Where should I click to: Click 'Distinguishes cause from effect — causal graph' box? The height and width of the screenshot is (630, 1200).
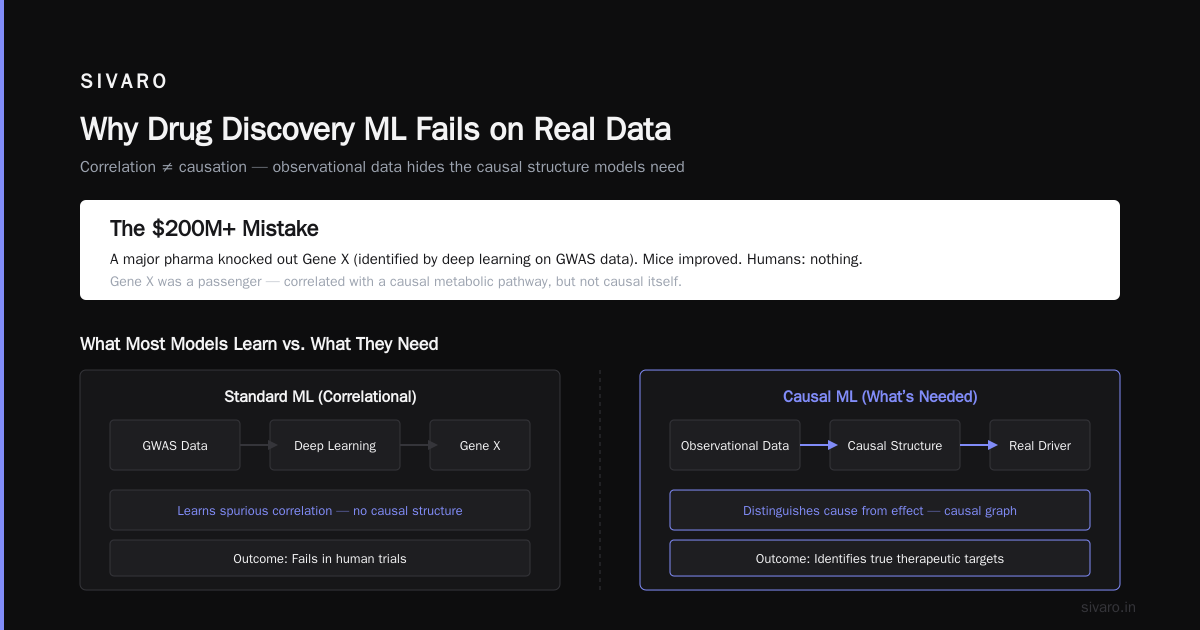(x=880, y=510)
